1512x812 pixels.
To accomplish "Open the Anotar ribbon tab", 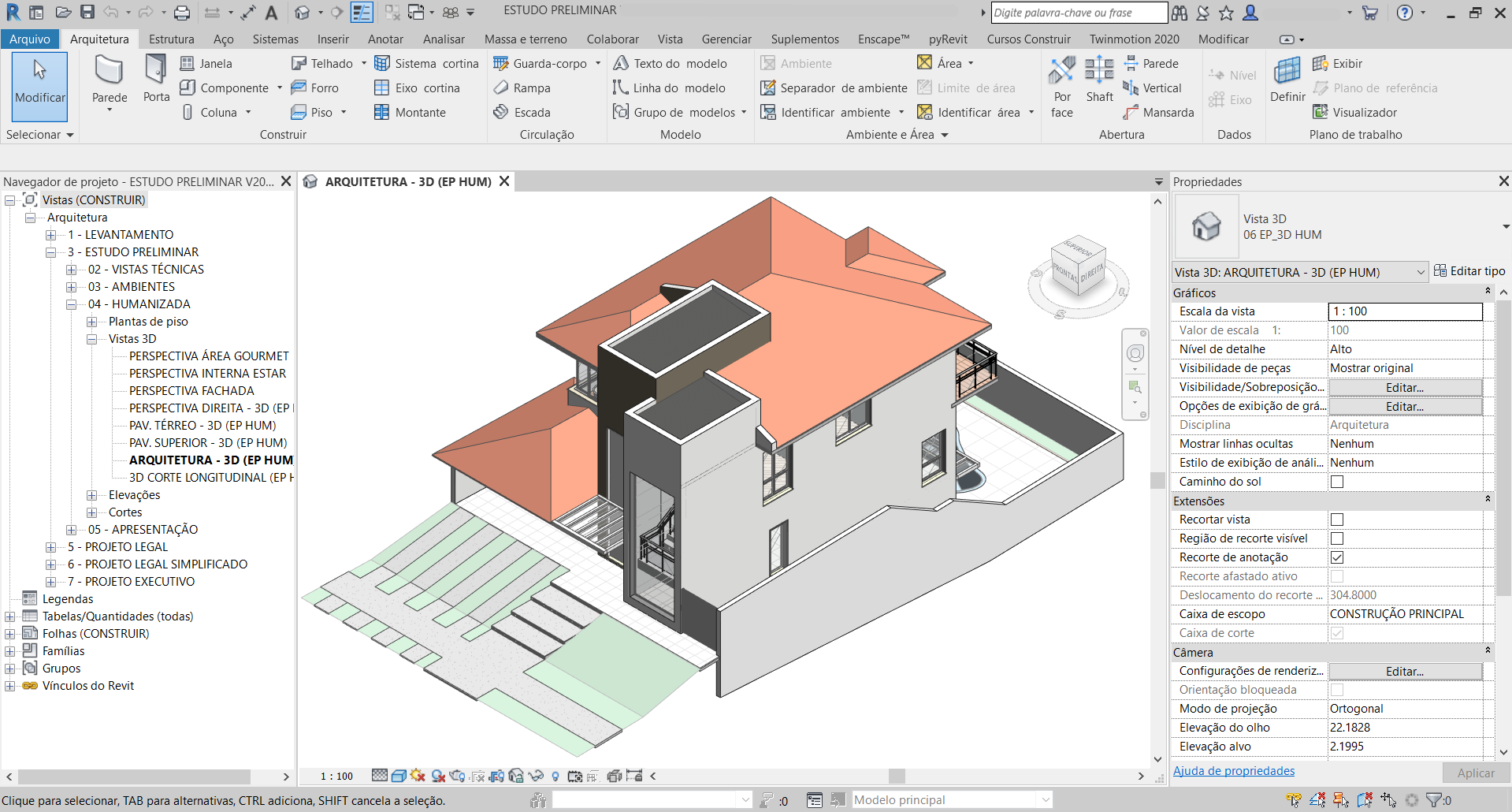I will [385, 39].
